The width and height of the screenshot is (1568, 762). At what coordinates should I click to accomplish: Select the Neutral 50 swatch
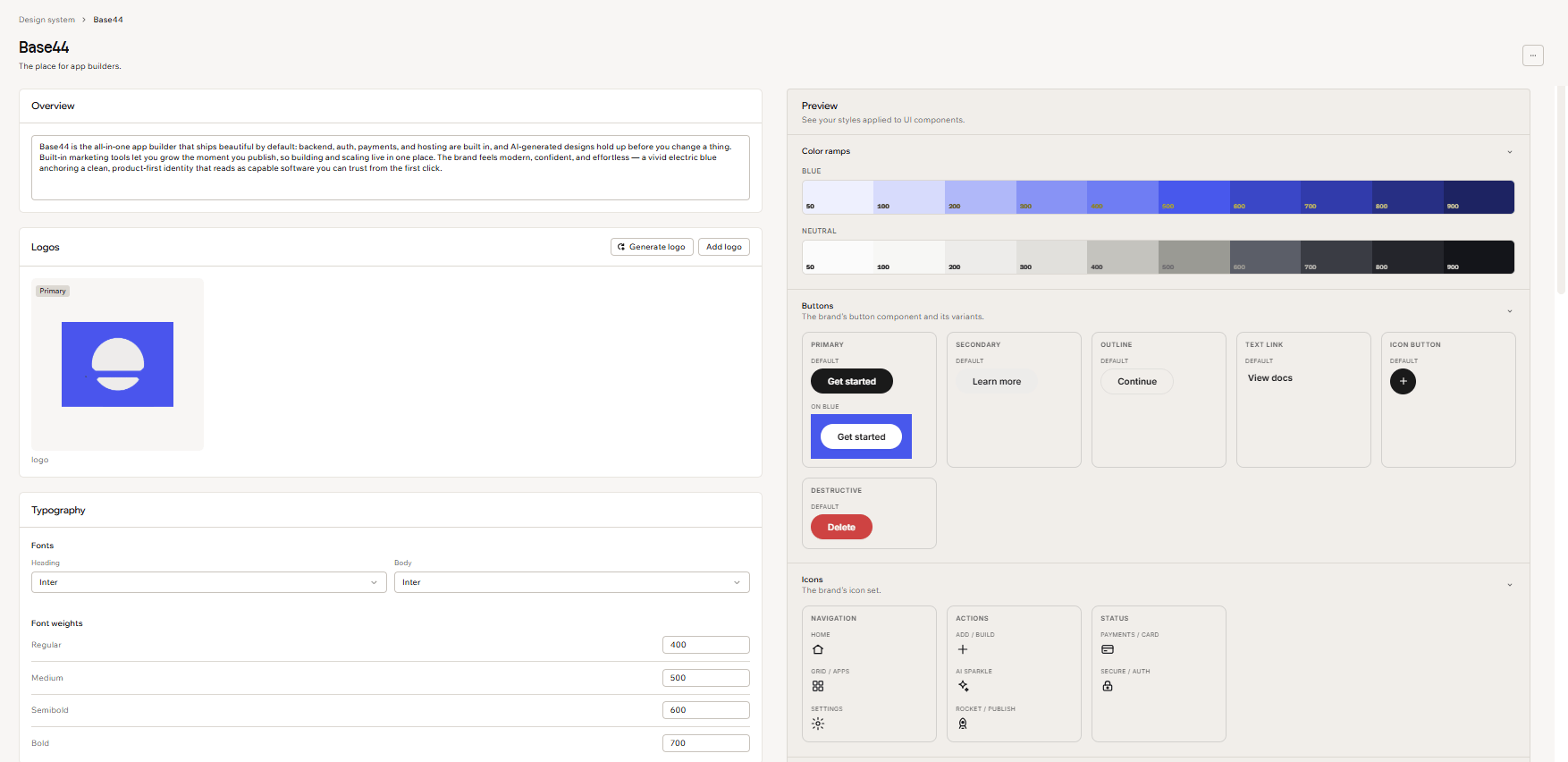(x=838, y=257)
